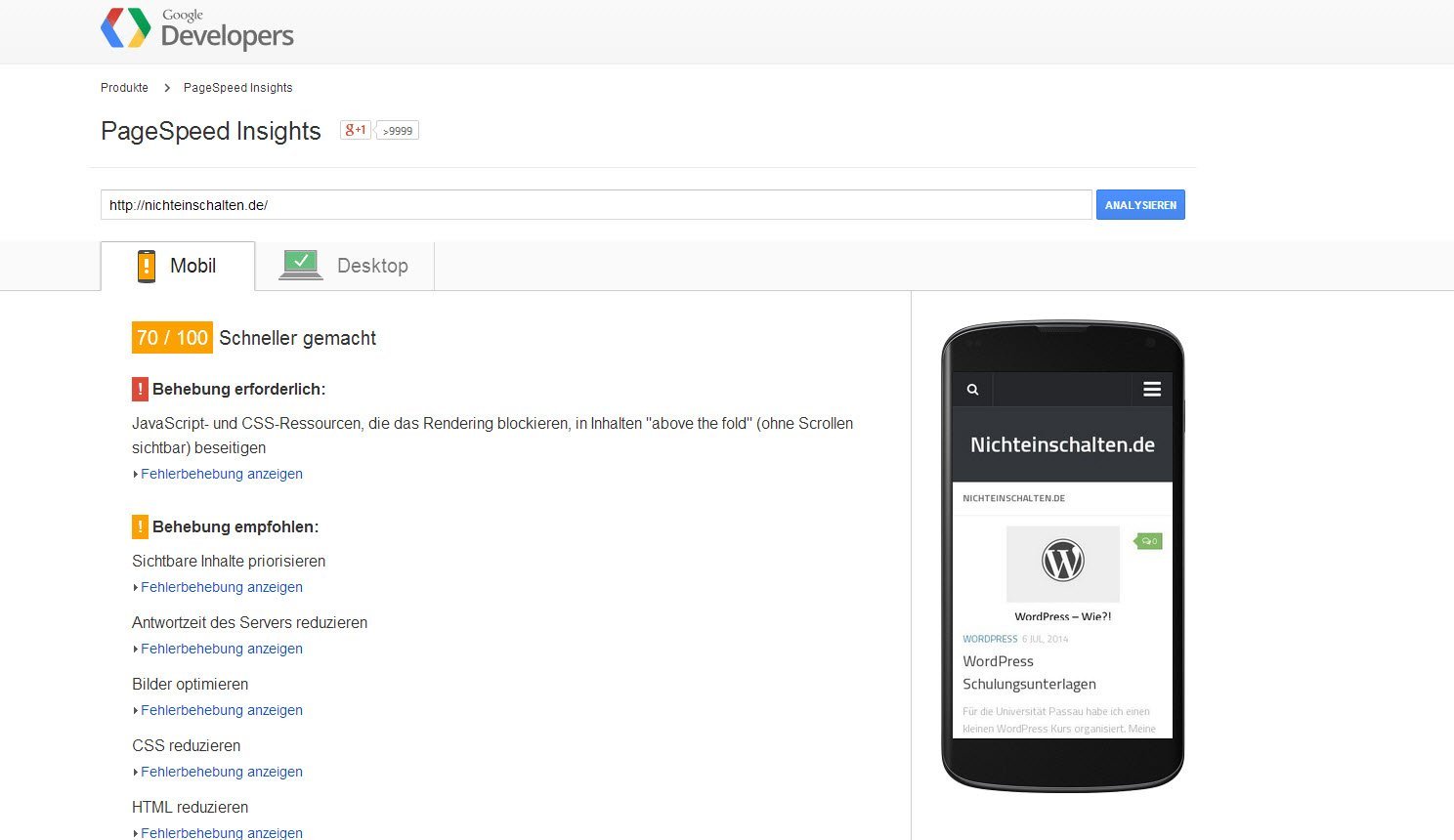Click the WORDPRESS category label in preview
1454x840 pixels.
pyautogui.click(x=990, y=639)
